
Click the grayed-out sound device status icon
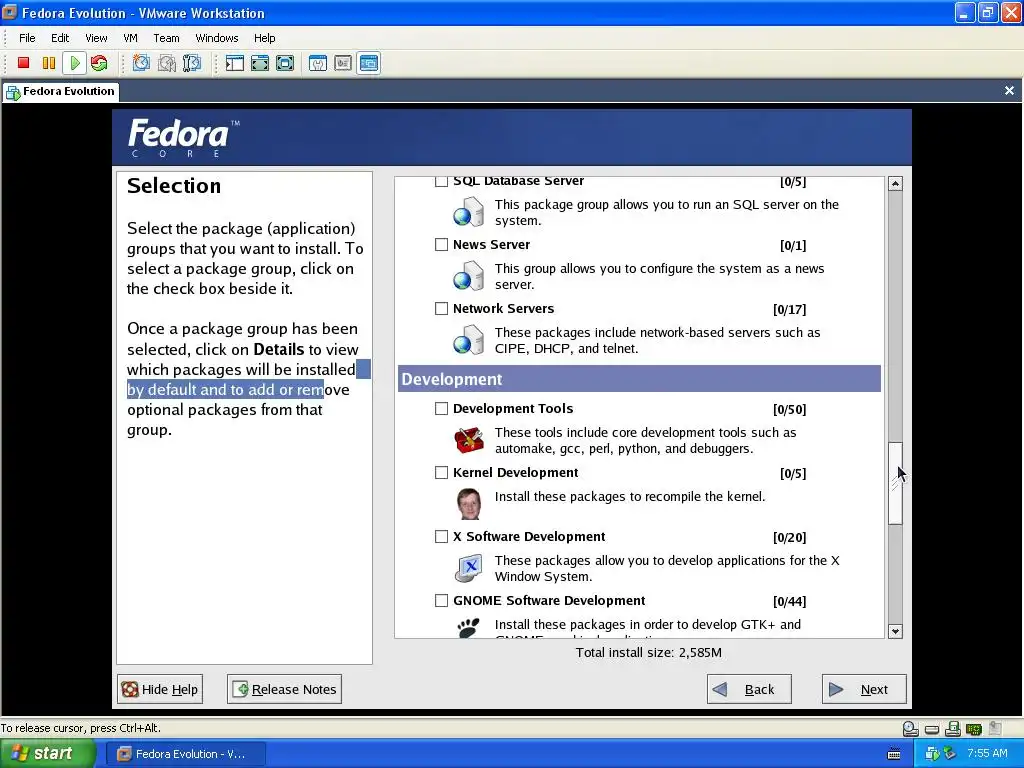995,728
